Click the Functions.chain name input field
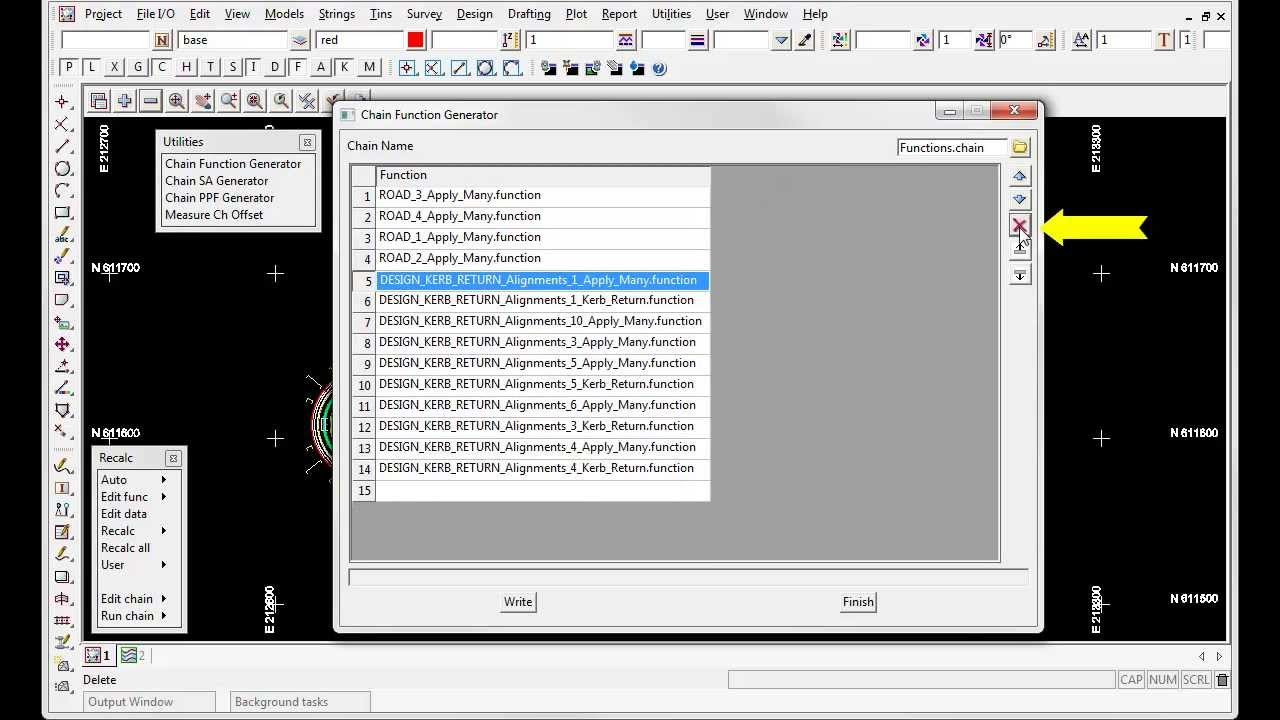Viewport: 1280px width, 720px height. (952, 148)
